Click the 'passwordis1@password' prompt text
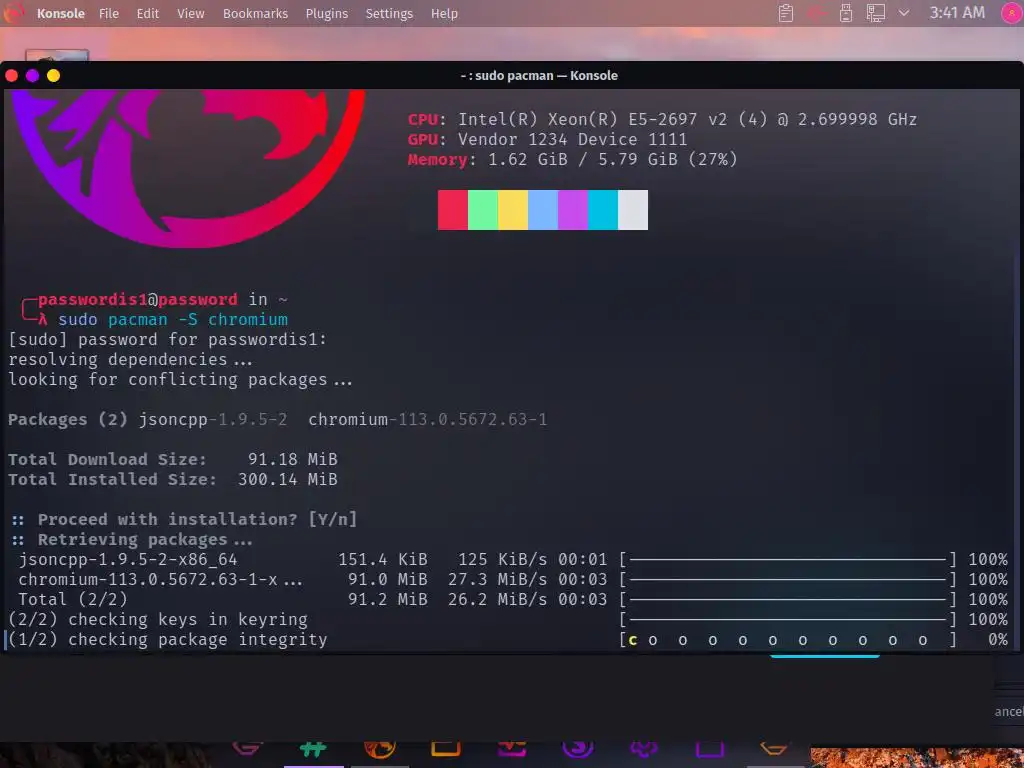The height and width of the screenshot is (768, 1024). click(x=138, y=300)
